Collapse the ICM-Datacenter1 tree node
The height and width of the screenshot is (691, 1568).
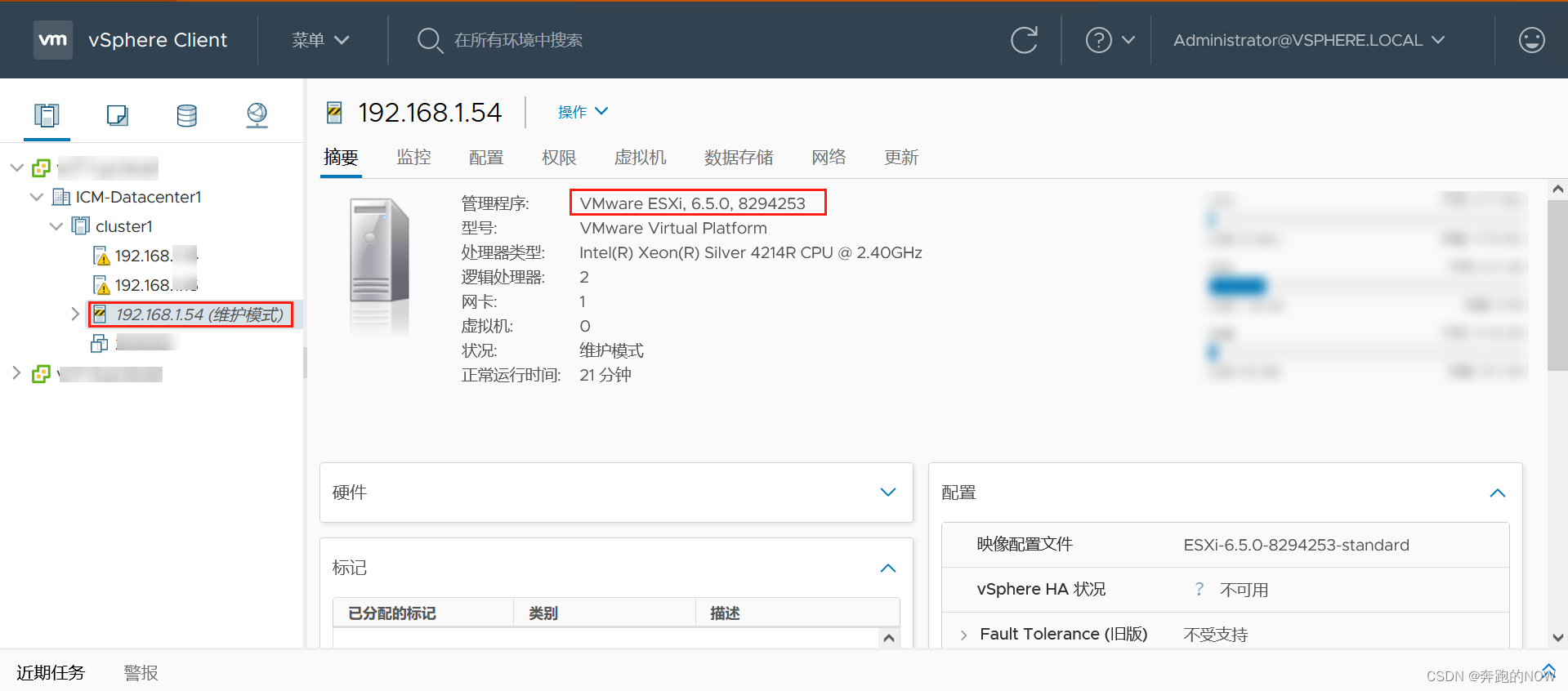point(36,197)
